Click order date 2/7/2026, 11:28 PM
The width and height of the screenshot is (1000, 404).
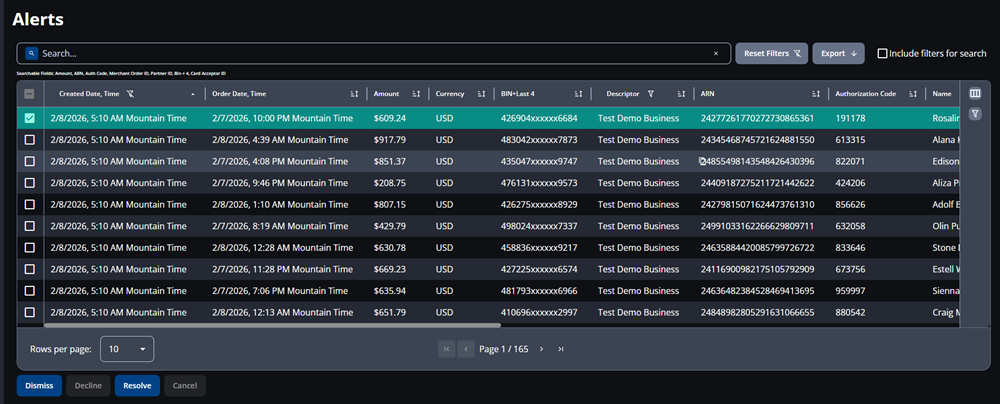point(283,269)
